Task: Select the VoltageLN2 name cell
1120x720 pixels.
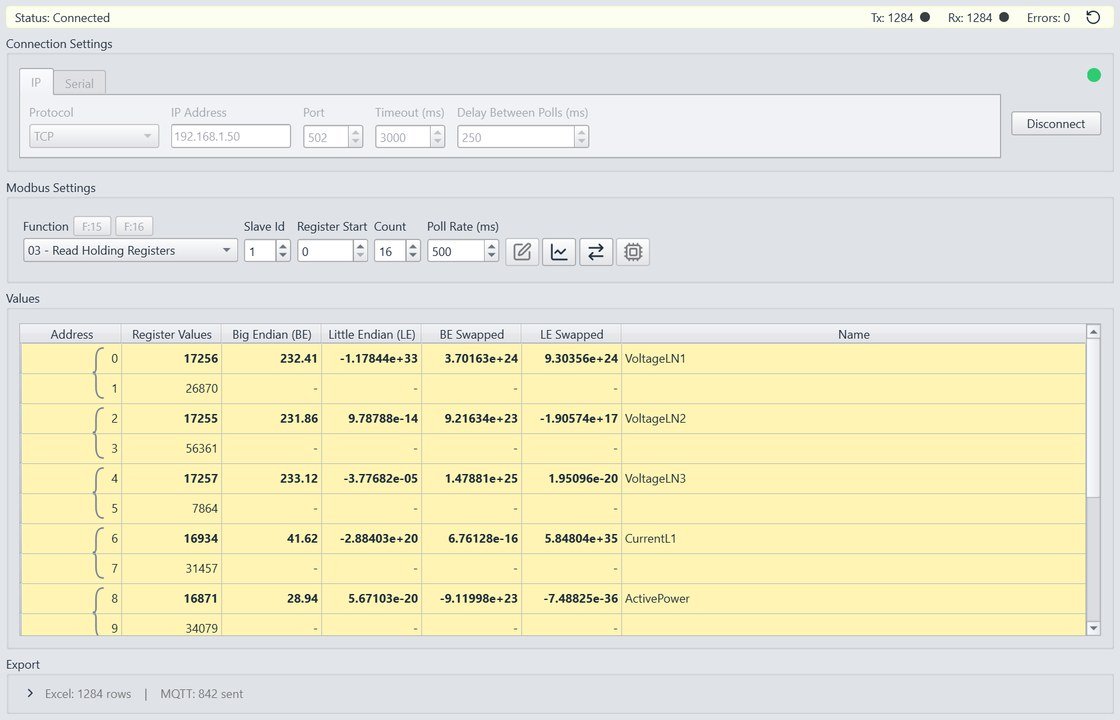Action: point(854,419)
